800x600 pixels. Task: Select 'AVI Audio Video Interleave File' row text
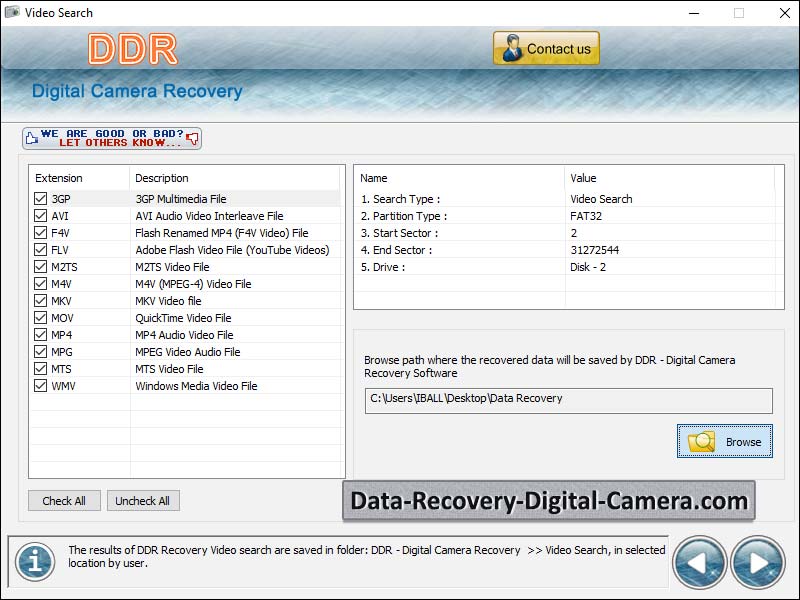click(x=209, y=216)
